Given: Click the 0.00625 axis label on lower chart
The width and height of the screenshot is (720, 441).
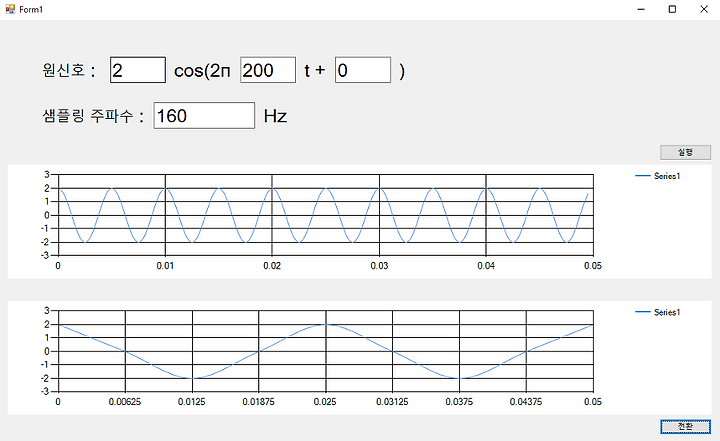Looking at the screenshot, I should tap(125, 402).
